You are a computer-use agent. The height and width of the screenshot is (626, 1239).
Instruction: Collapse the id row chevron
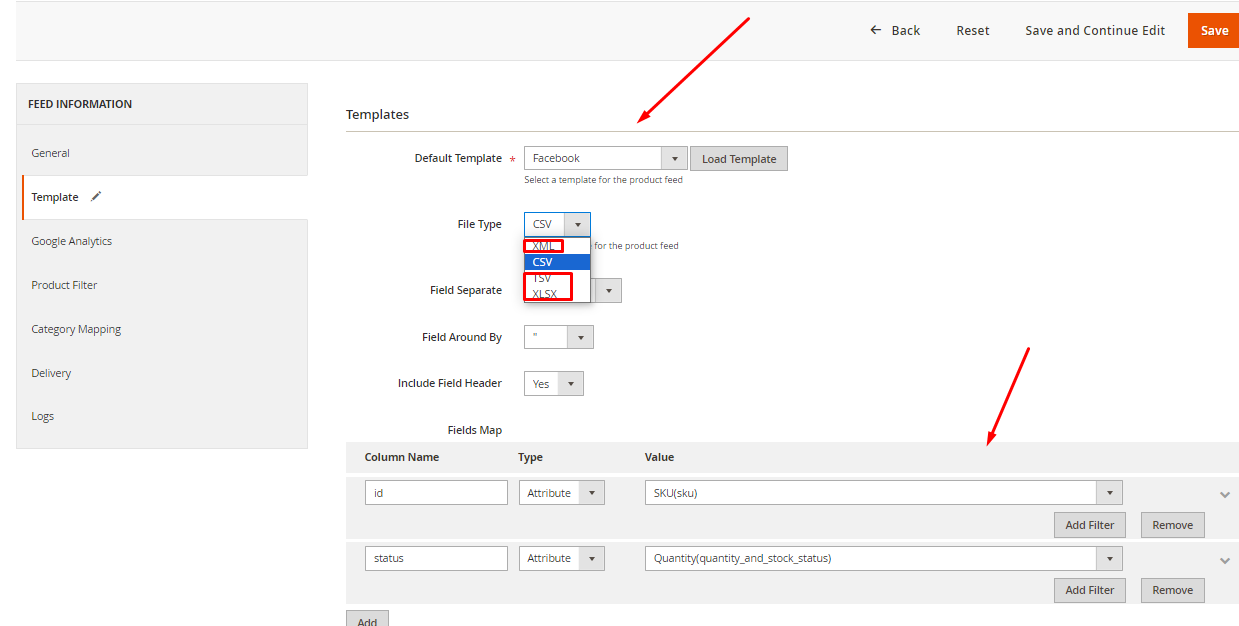point(1224,494)
